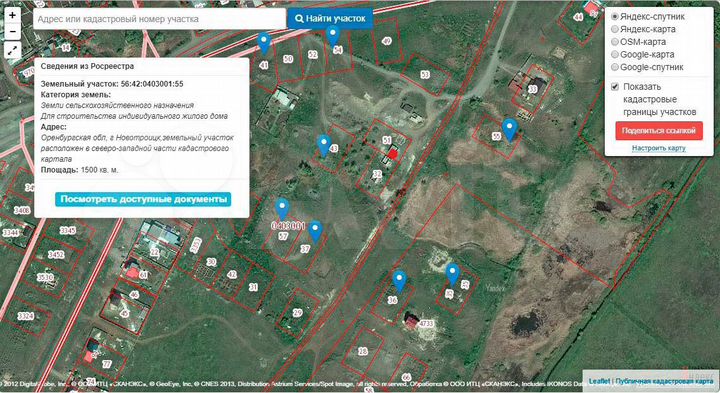Click parcel label 29 on map

tap(298, 313)
